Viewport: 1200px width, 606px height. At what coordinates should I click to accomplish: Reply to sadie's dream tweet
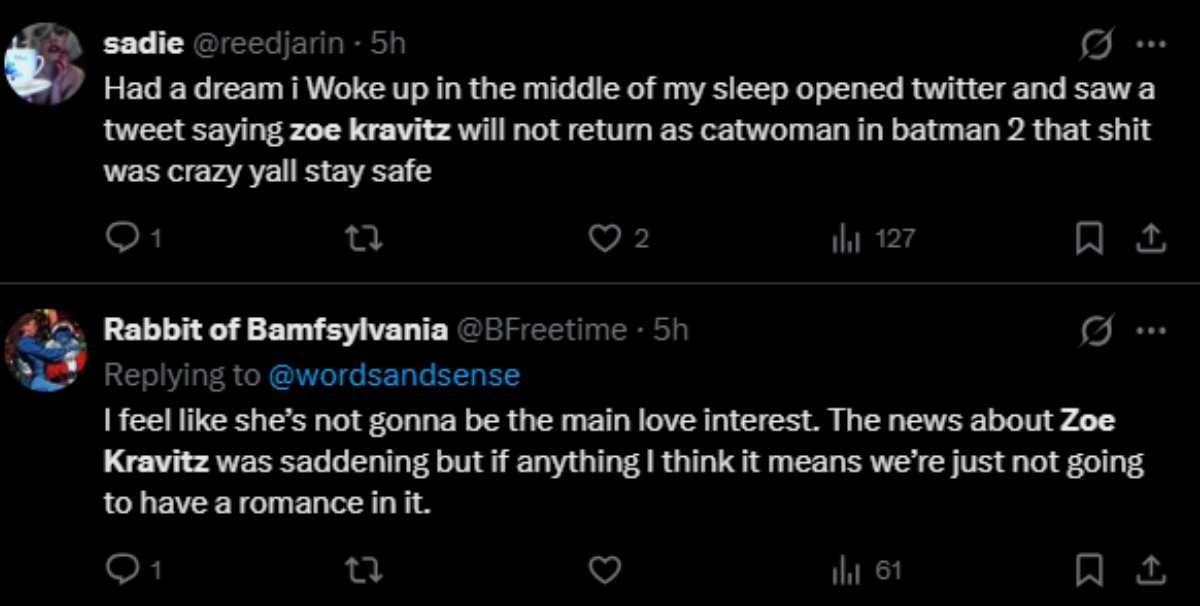point(124,238)
